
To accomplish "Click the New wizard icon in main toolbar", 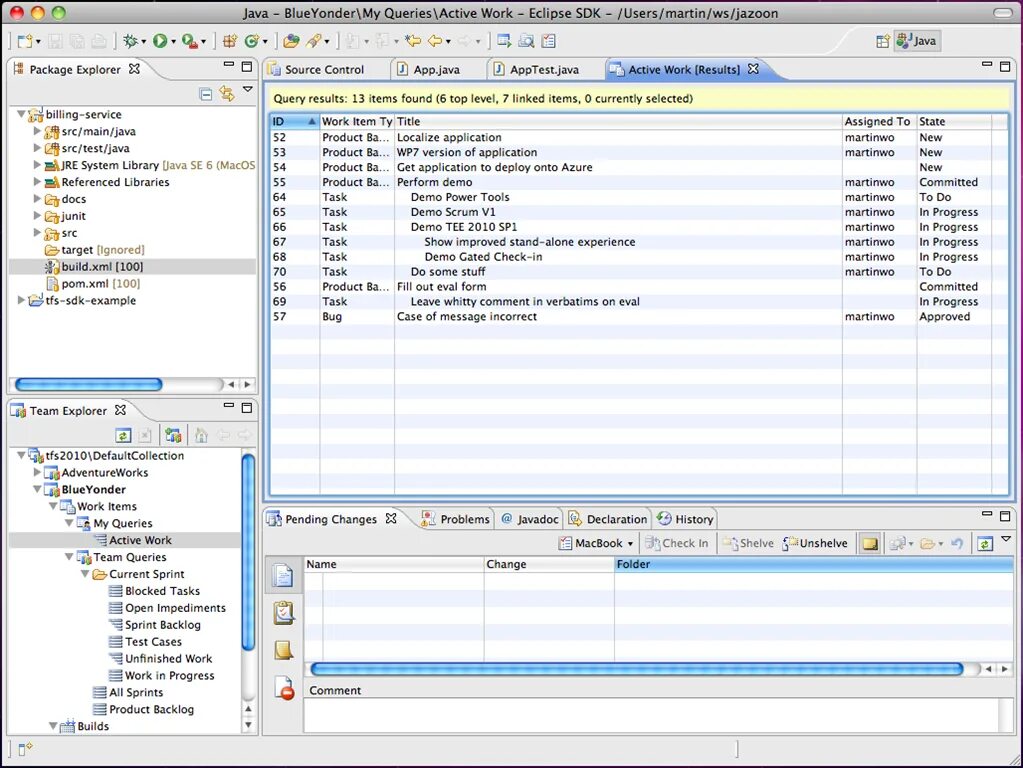I will click(24, 41).
